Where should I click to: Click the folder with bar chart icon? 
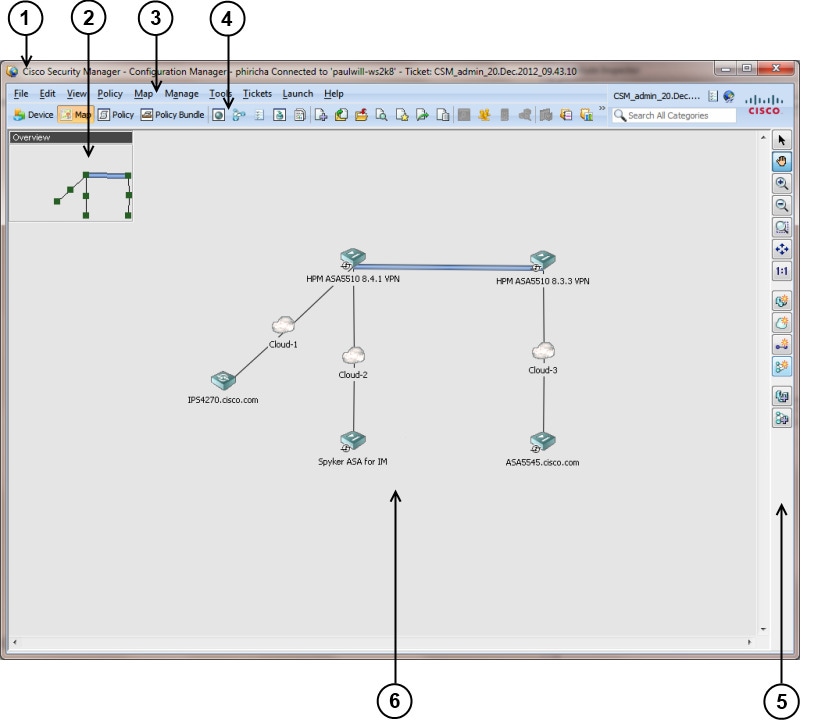pos(587,115)
